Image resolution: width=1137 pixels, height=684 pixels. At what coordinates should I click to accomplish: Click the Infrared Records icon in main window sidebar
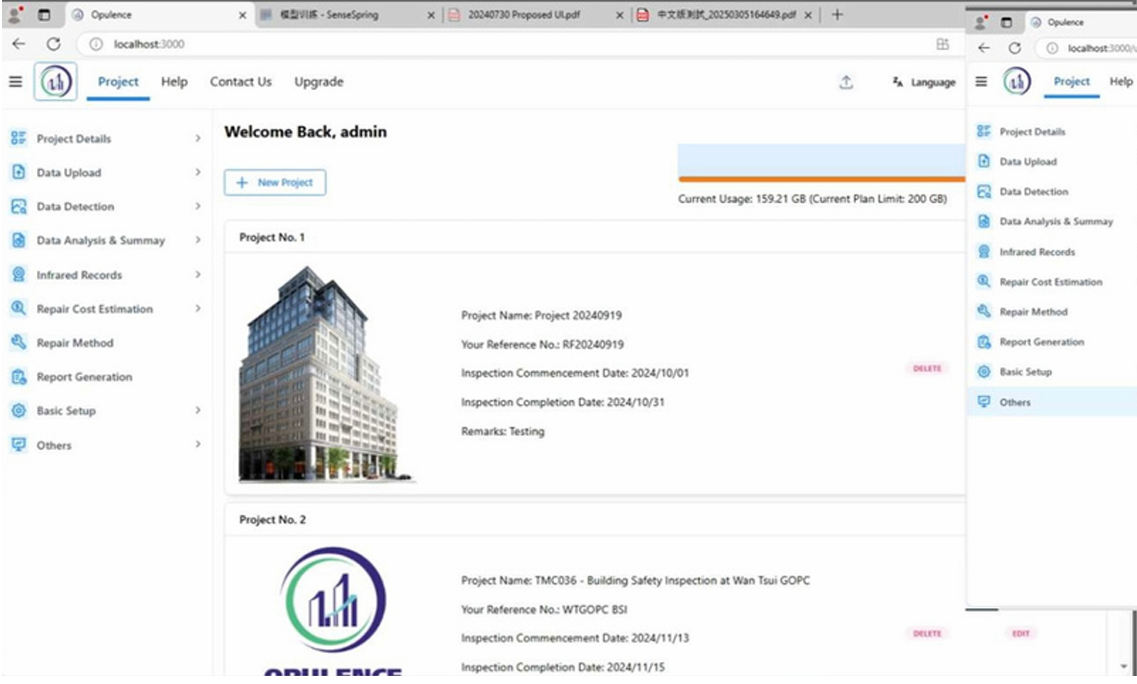[x=18, y=274]
